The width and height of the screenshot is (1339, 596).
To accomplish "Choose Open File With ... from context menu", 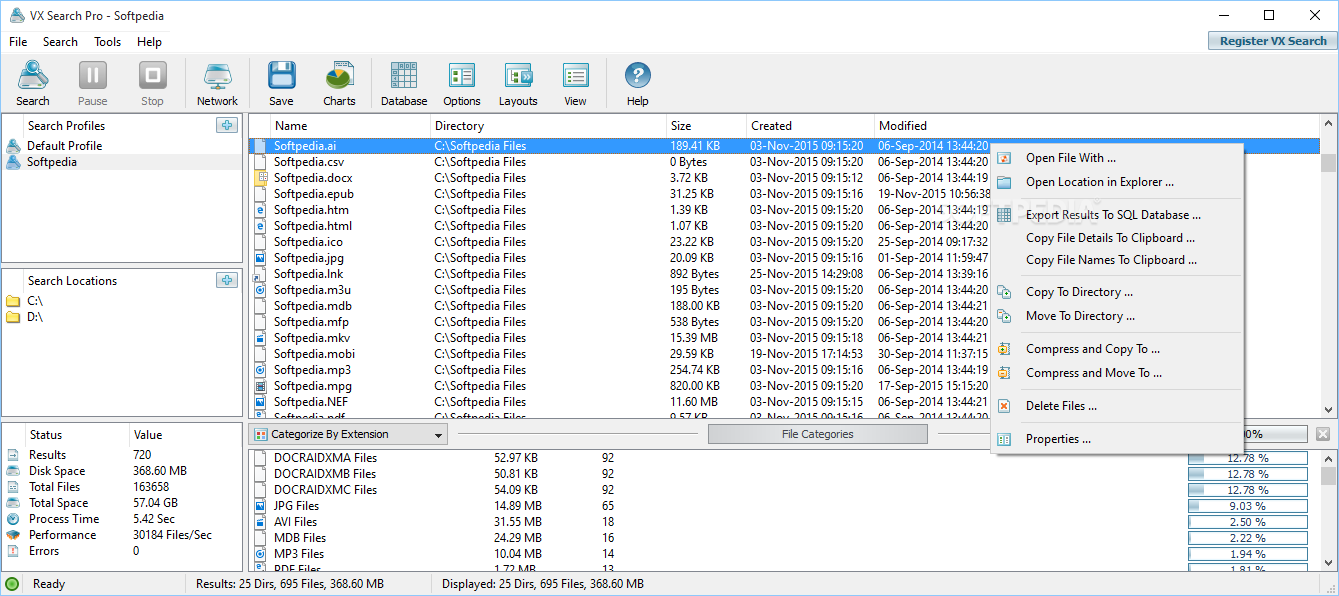I will point(1117,158).
